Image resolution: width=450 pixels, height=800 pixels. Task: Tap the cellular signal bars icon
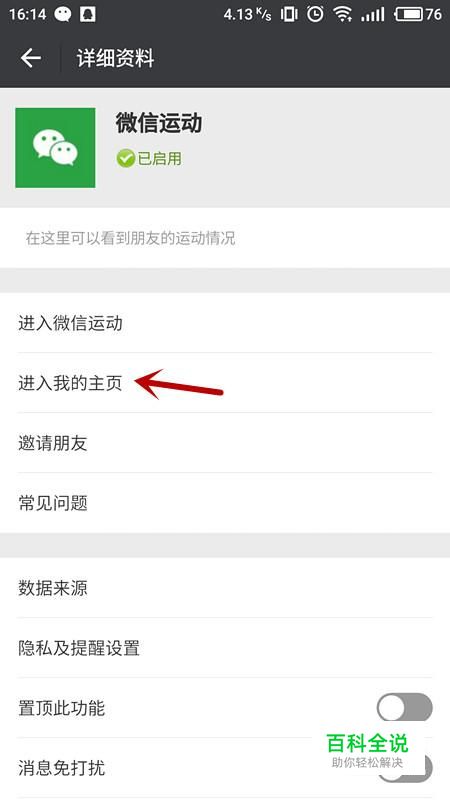[372, 14]
